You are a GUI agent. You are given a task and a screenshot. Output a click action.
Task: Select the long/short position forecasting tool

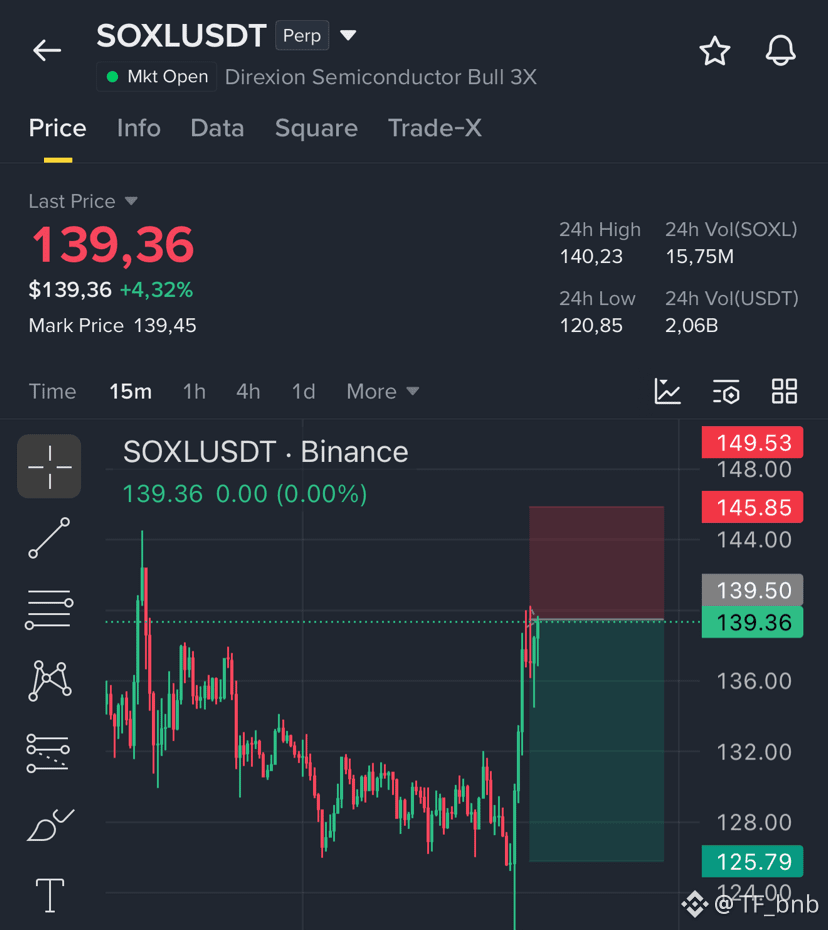coord(48,753)
